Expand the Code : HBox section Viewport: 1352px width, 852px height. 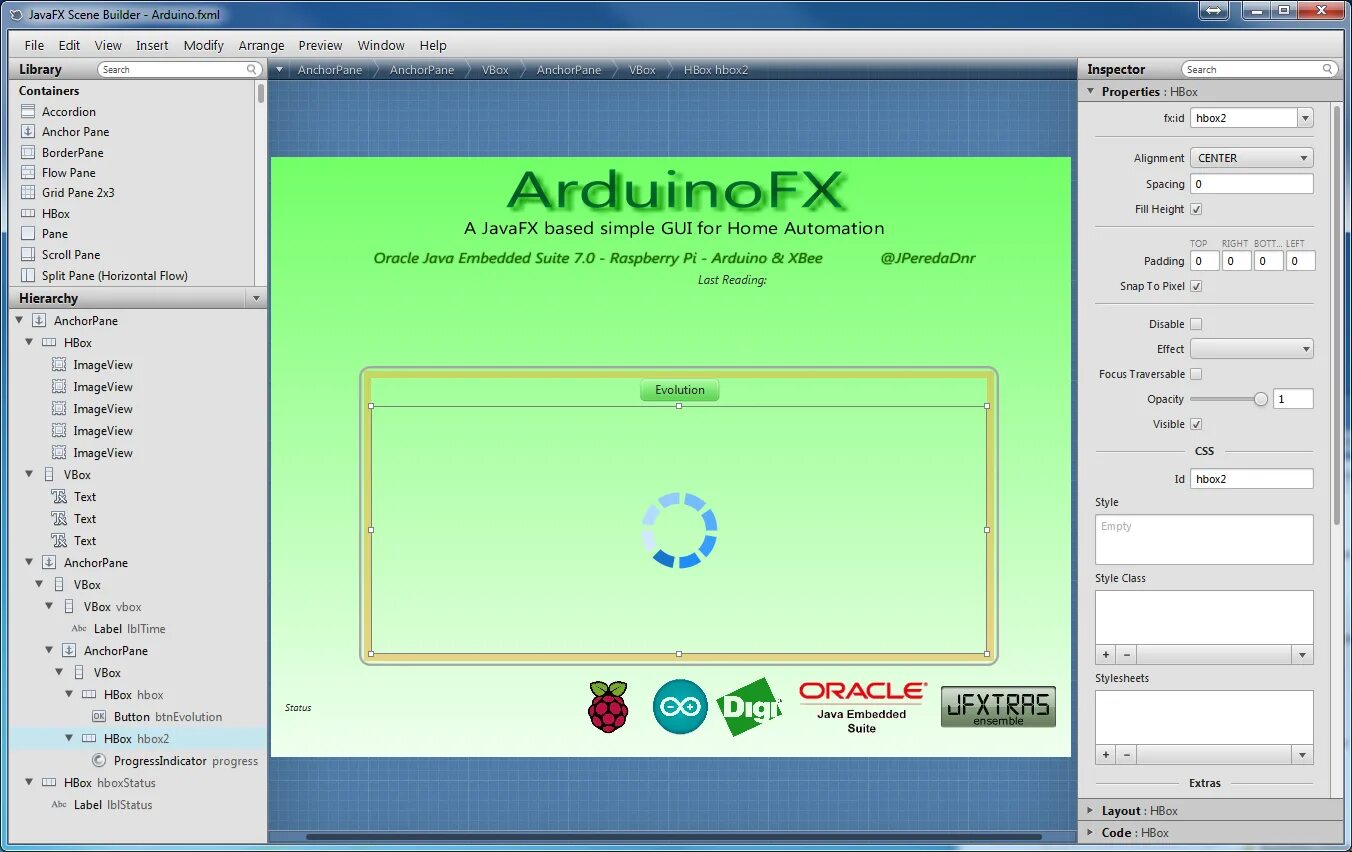coord(1090,833)
